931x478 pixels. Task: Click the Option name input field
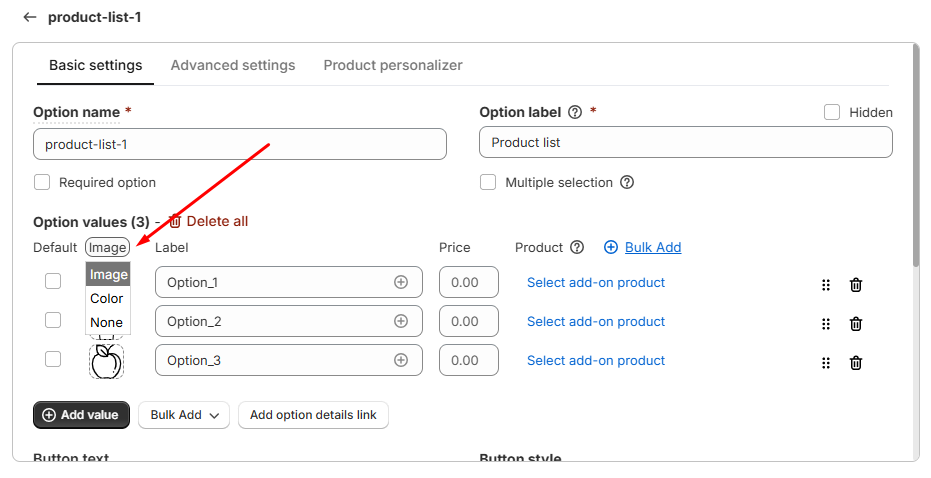240,144
